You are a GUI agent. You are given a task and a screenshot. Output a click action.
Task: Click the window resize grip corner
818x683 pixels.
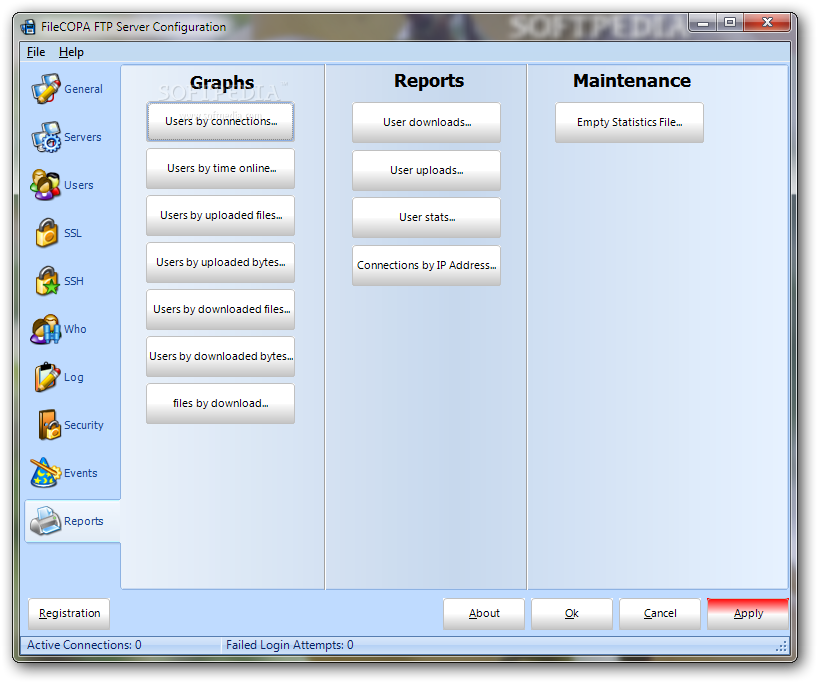click(x=781, y=647)
